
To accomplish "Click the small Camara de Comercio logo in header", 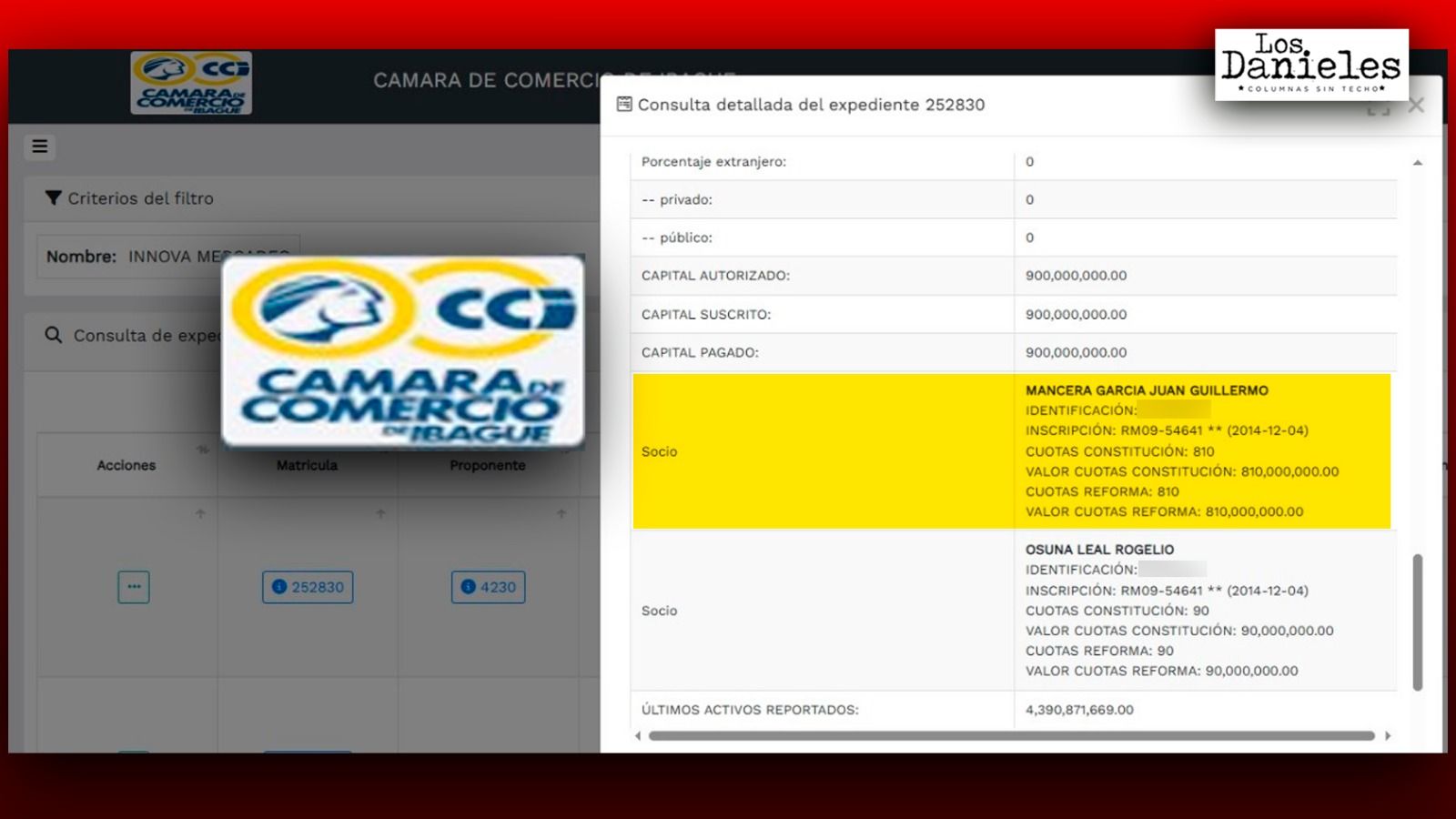I will click(x=191, y=83).
